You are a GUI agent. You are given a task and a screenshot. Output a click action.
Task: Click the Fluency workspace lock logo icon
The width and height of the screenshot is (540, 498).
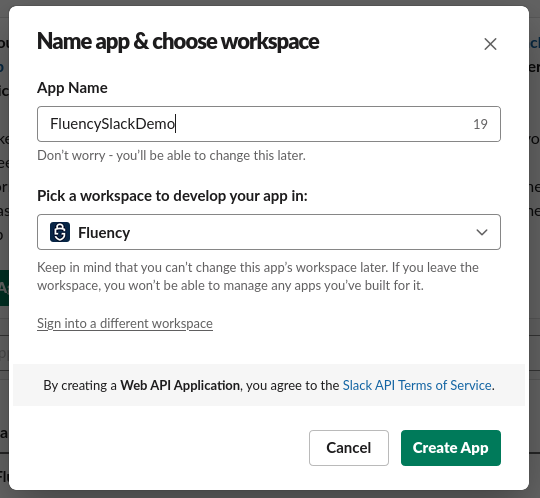pyautogui.click(x=60, y=232)
